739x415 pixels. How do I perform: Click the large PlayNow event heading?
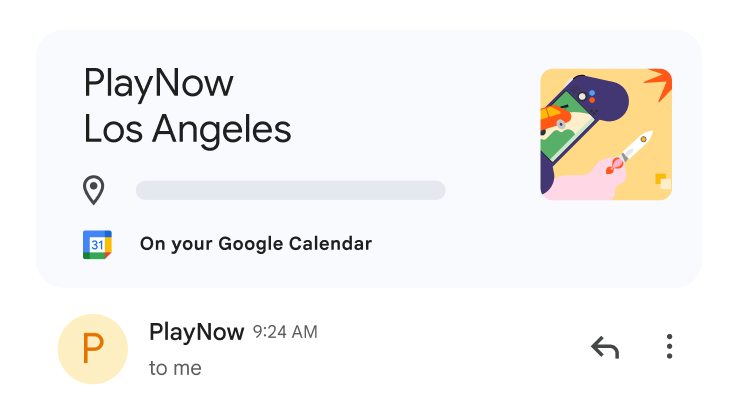click(x=158, y=82)
